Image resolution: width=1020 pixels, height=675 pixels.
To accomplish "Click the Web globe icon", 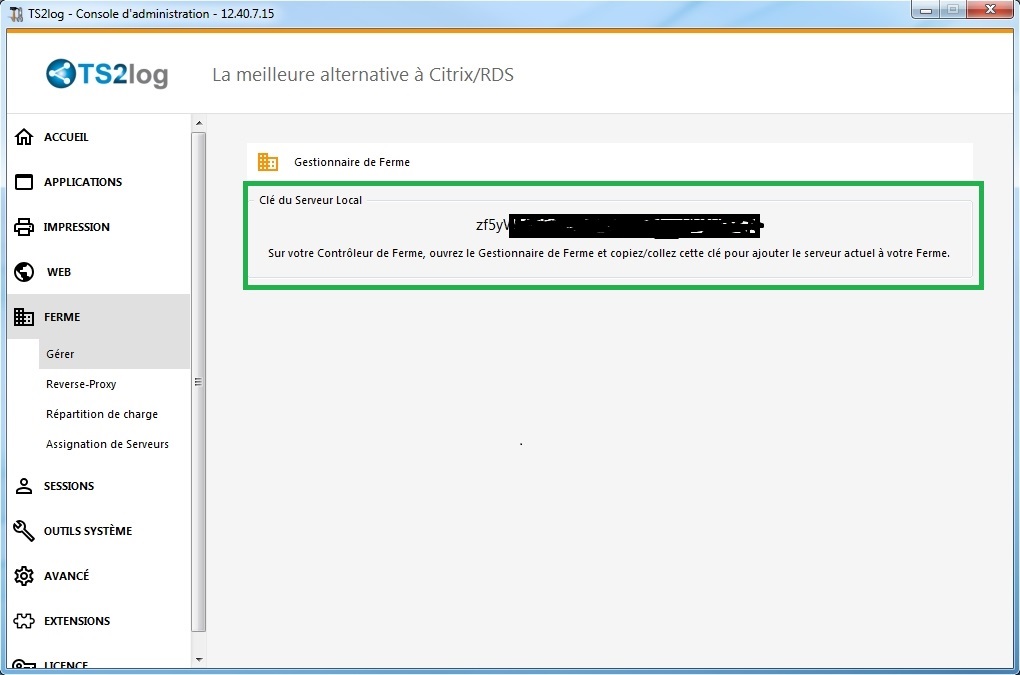I will point(24,272).
